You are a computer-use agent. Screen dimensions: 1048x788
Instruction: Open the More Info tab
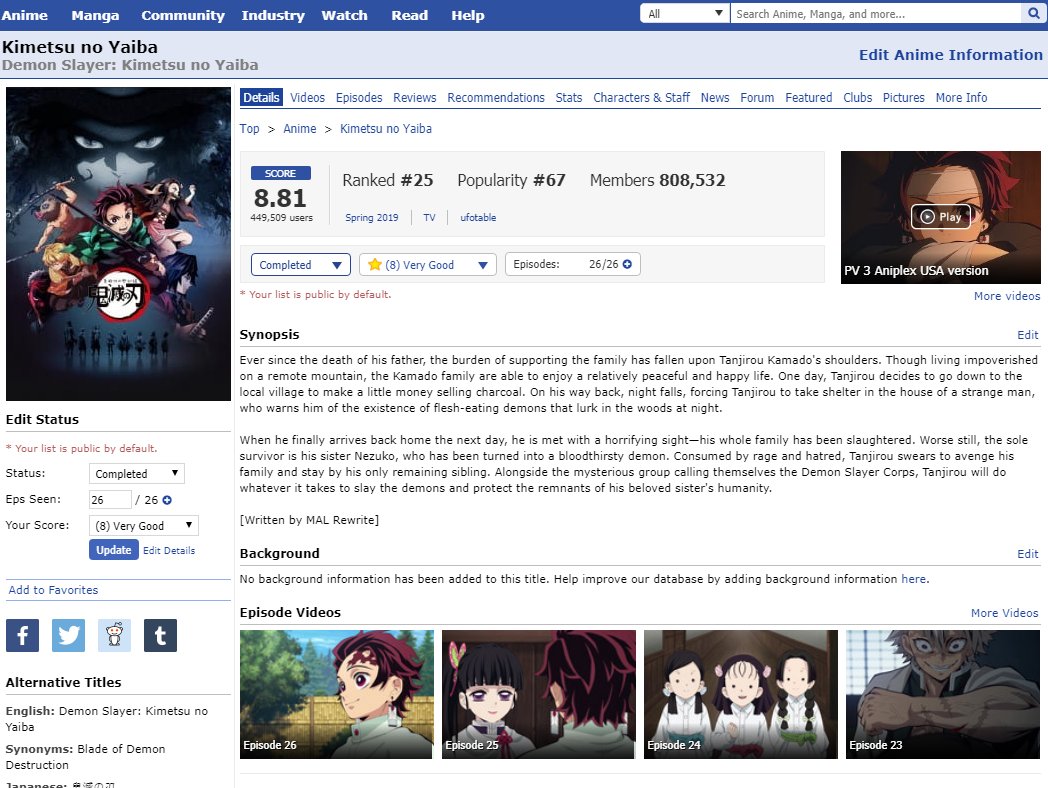click(x=961, y=98)
